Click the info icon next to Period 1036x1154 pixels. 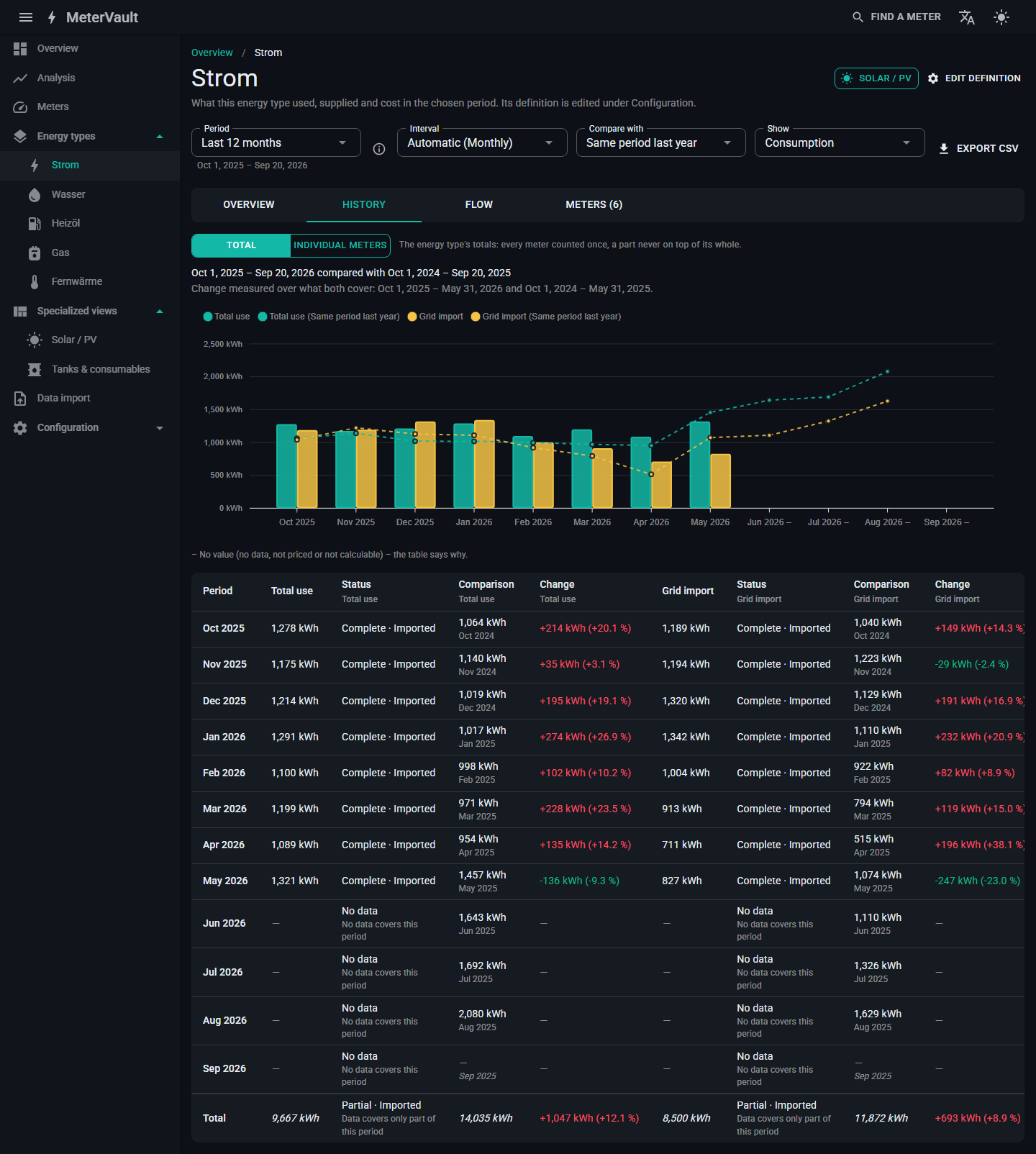[379, 149]
